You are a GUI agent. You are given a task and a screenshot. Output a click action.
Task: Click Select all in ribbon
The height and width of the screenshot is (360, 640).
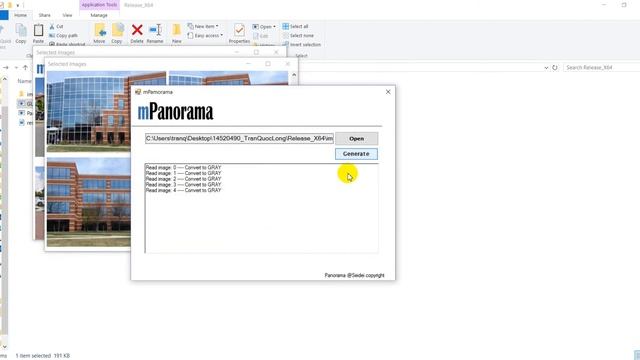coord(296,26)
